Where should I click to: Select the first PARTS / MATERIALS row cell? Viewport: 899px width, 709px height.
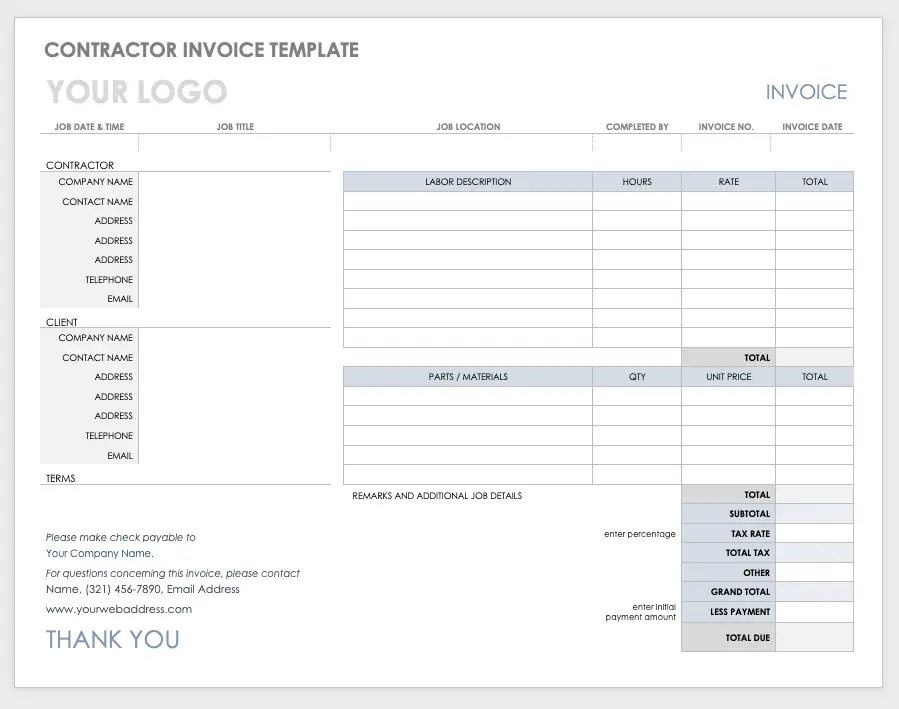pos(468,396)
